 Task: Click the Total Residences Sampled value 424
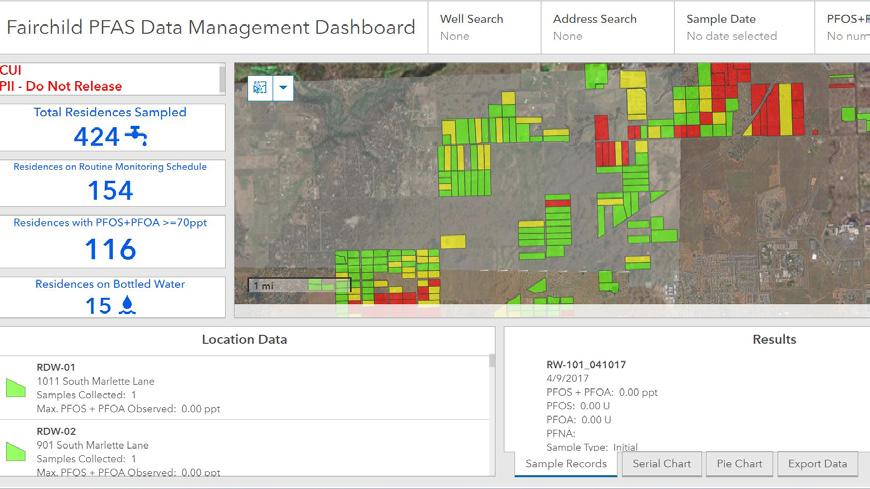pyautogui.click(x=97, y=137)
